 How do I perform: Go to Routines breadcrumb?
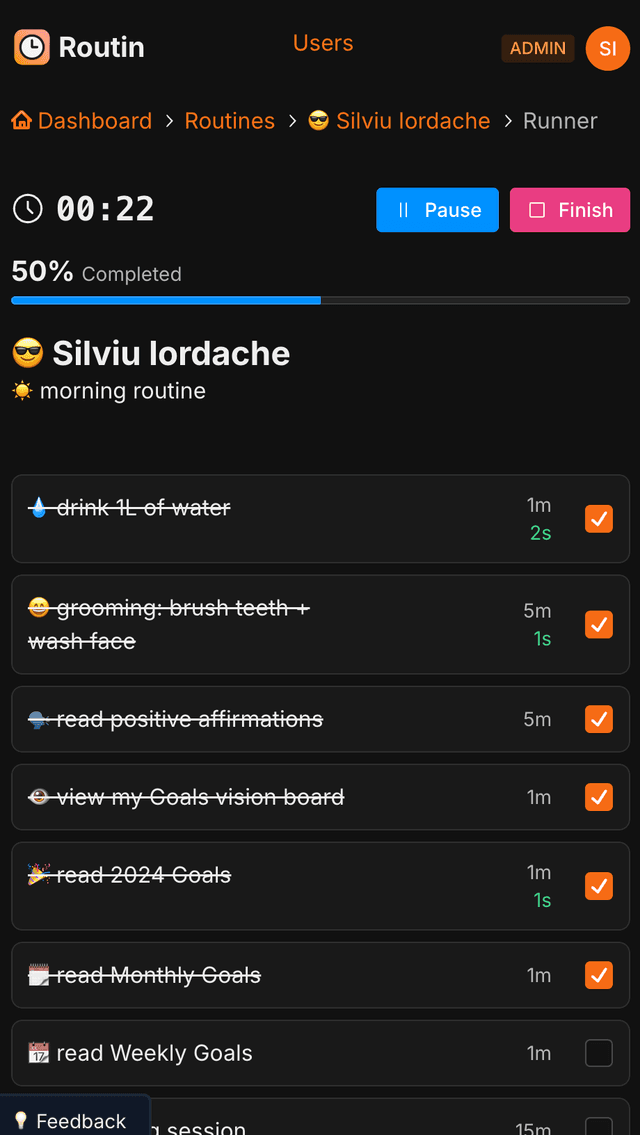(x=230, y=121)
